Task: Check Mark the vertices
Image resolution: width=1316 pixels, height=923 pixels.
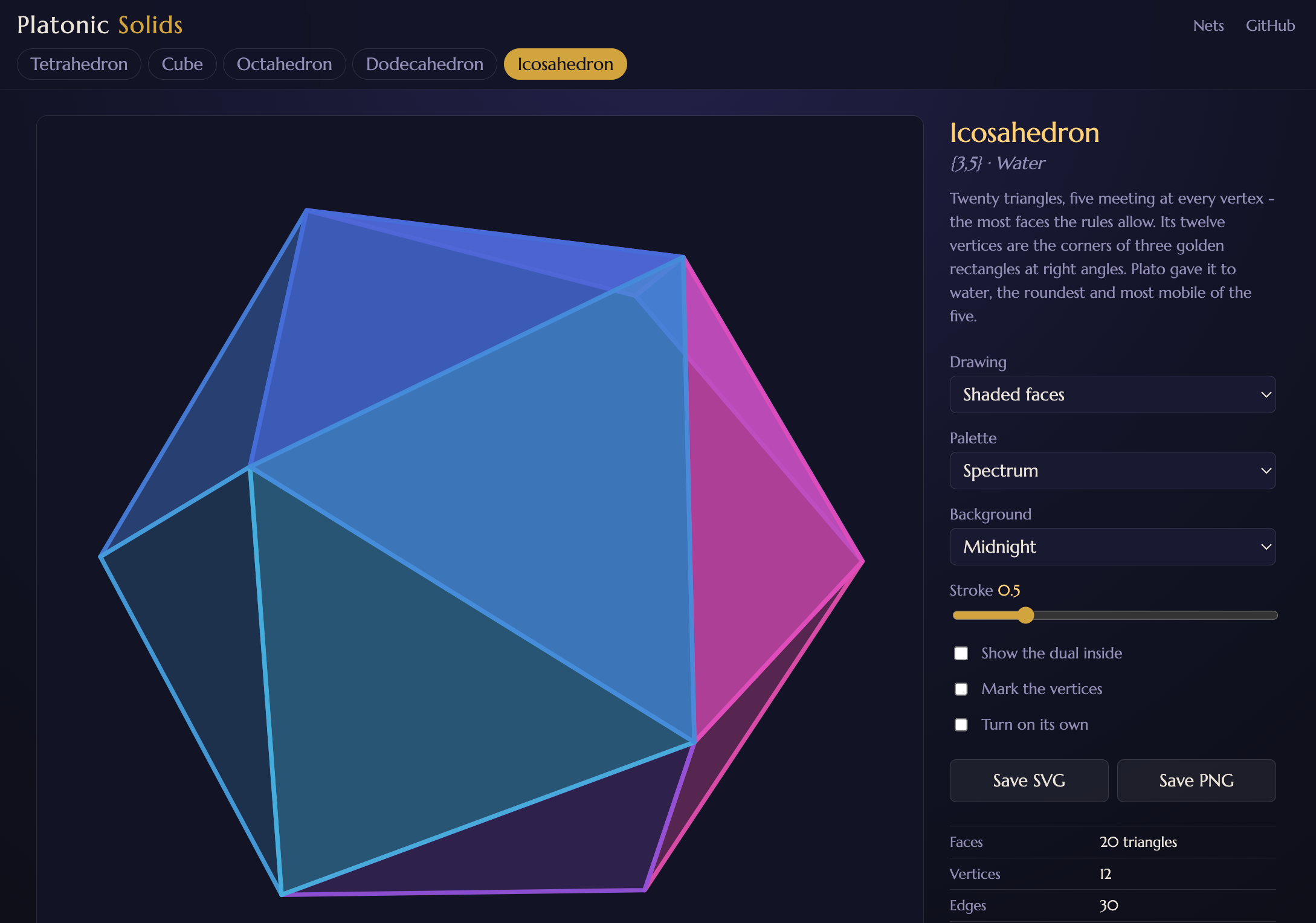Action: (961, 689)
